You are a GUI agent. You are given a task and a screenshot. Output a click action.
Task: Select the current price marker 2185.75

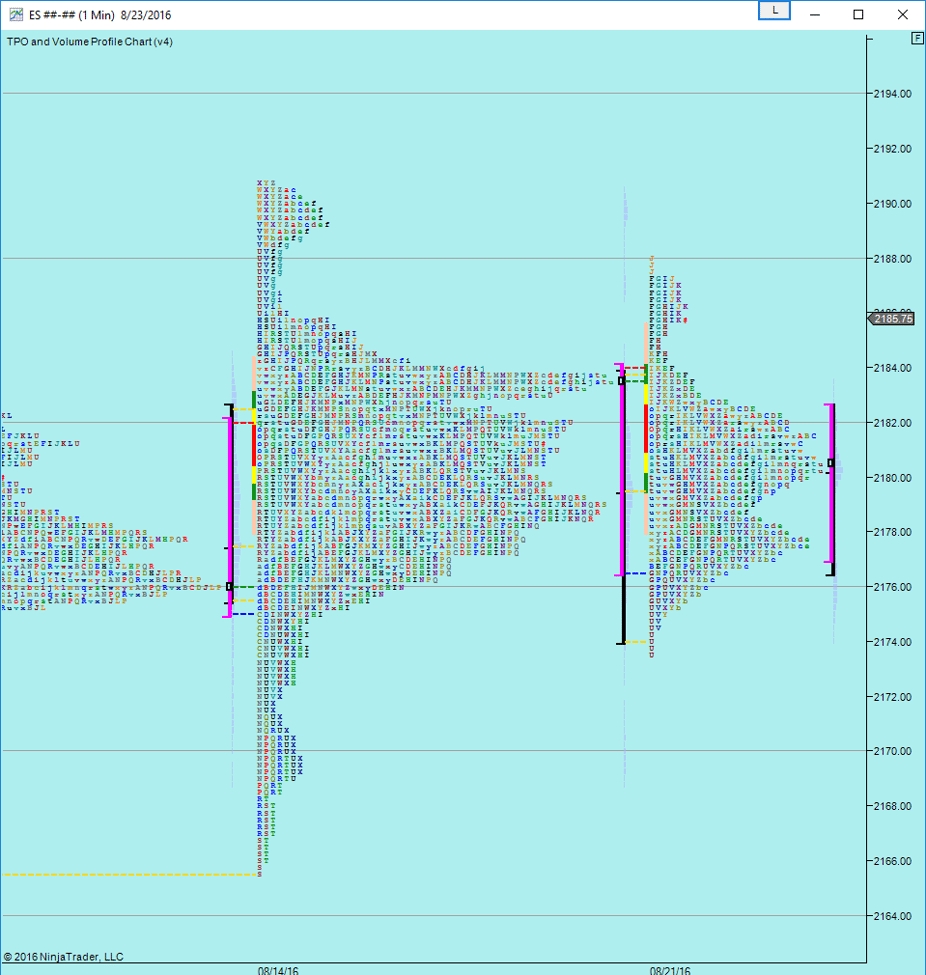893,319
